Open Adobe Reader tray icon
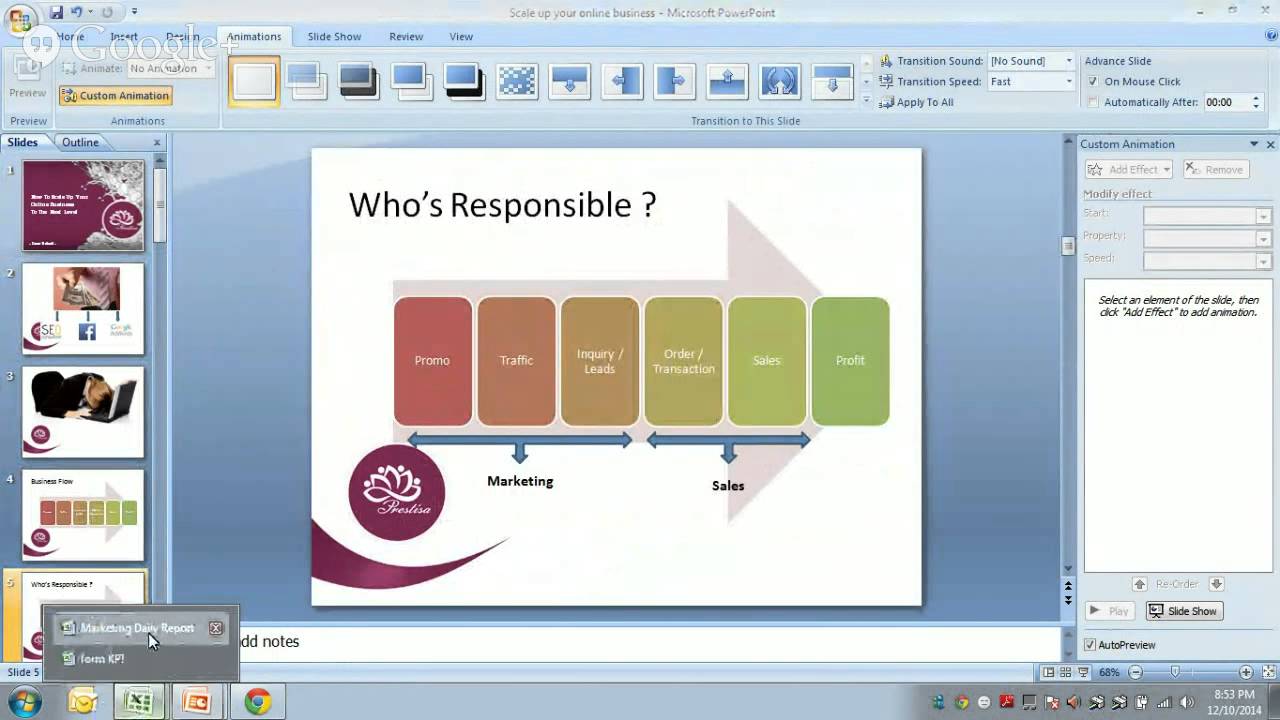The width and height of the screenshot is (1280, 720). tap(1007, 702)
